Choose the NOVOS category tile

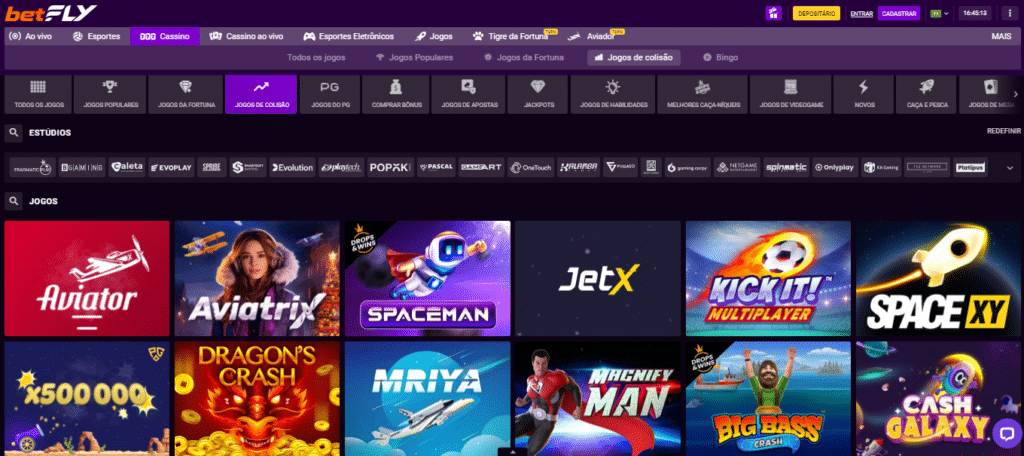coord(863,94)
